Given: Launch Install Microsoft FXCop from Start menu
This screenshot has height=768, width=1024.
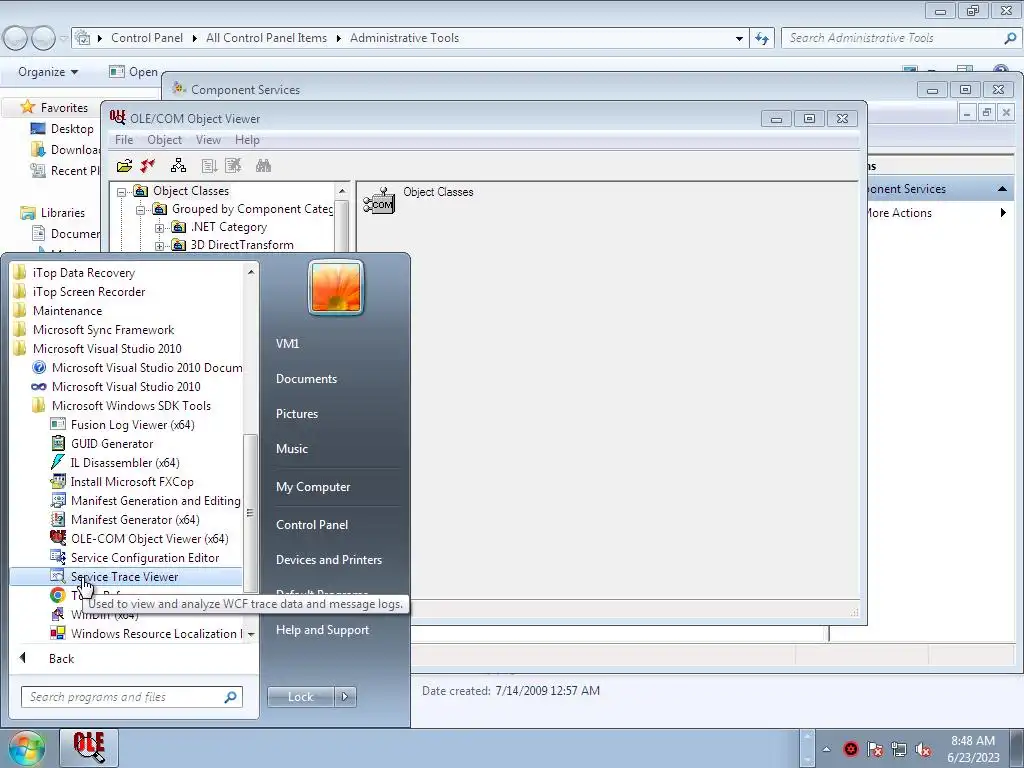Looking at the screenshot, I should tap(126, 482).
